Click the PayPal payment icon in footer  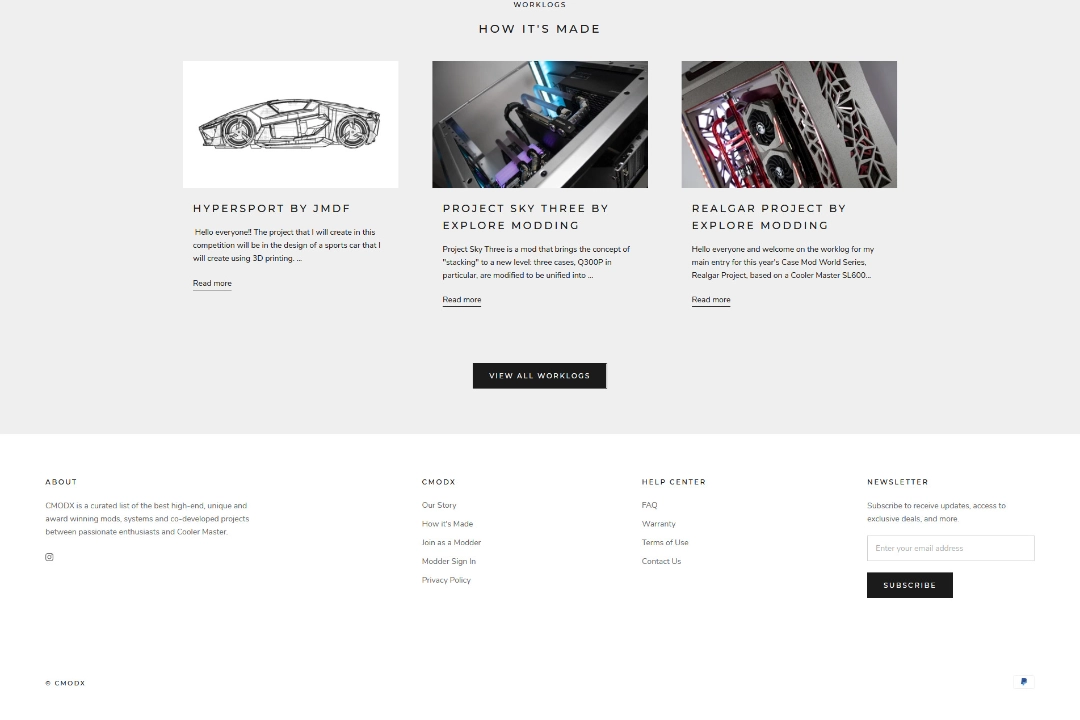coord(1024,681)
